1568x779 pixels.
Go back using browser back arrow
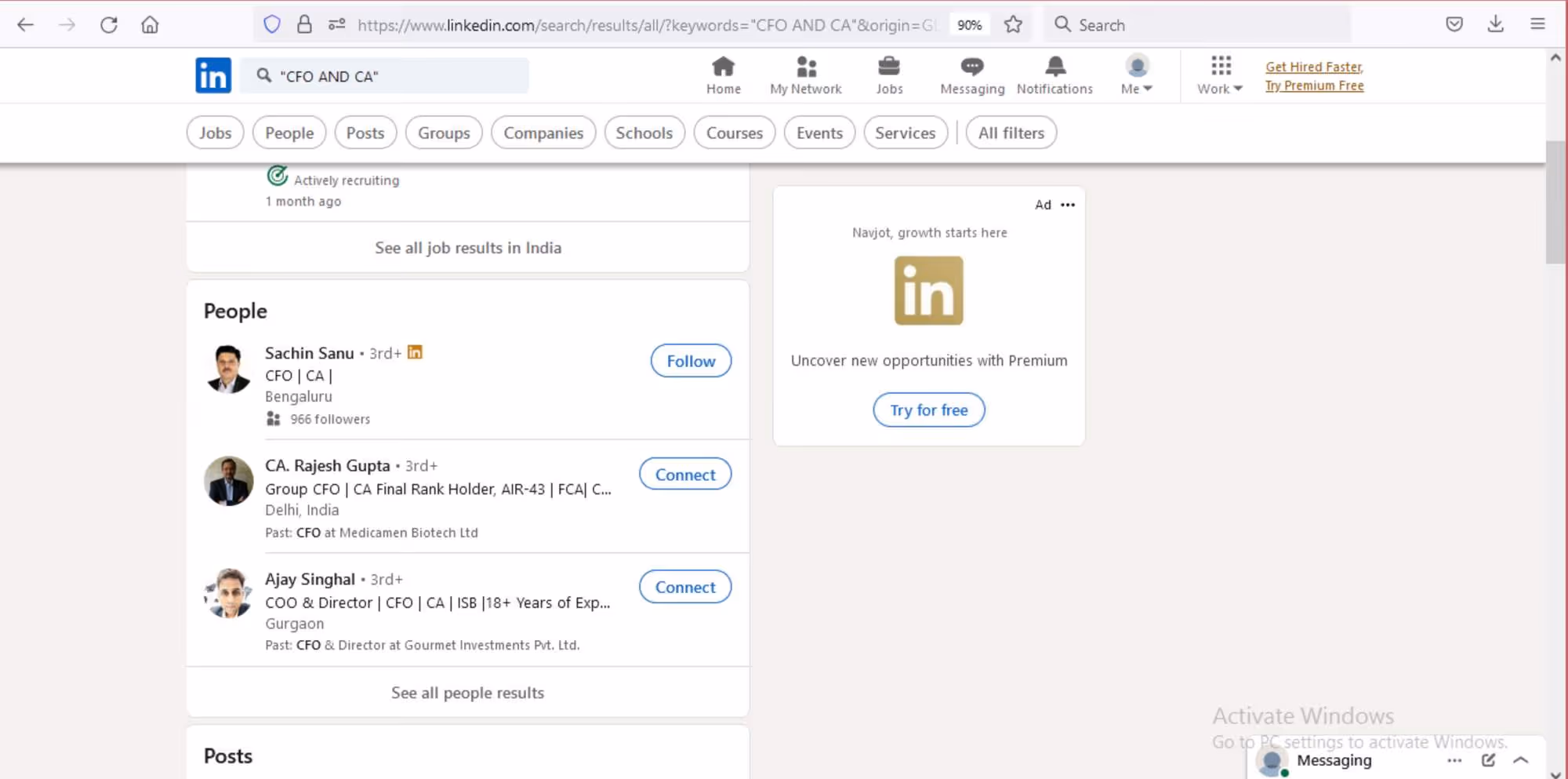tap(25, 24)
